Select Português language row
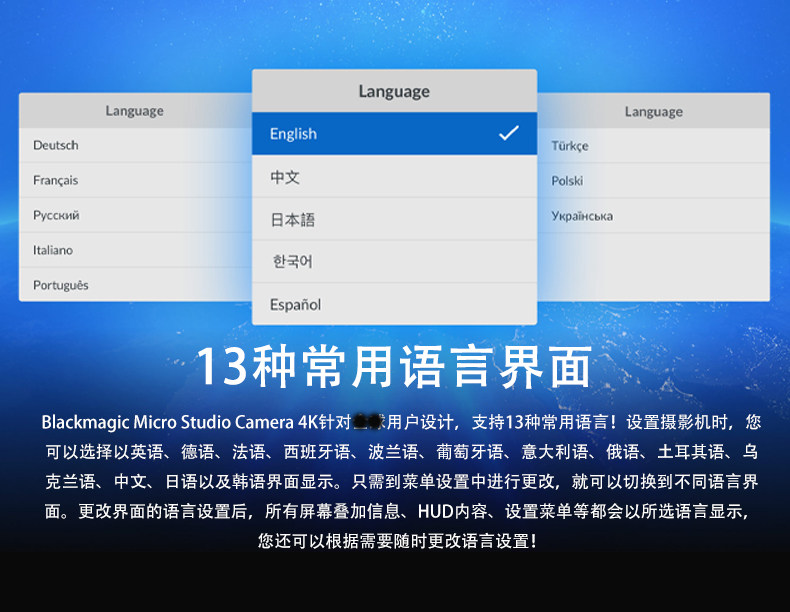This screenshot has width=790, height=612. [136, 285]
